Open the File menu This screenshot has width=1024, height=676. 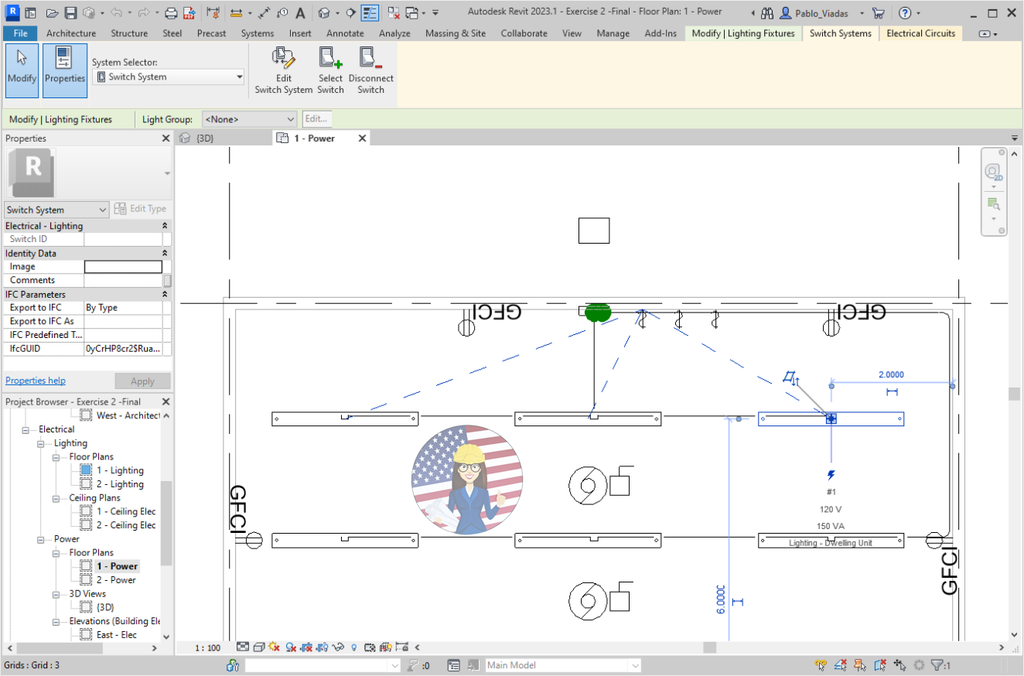20,33
